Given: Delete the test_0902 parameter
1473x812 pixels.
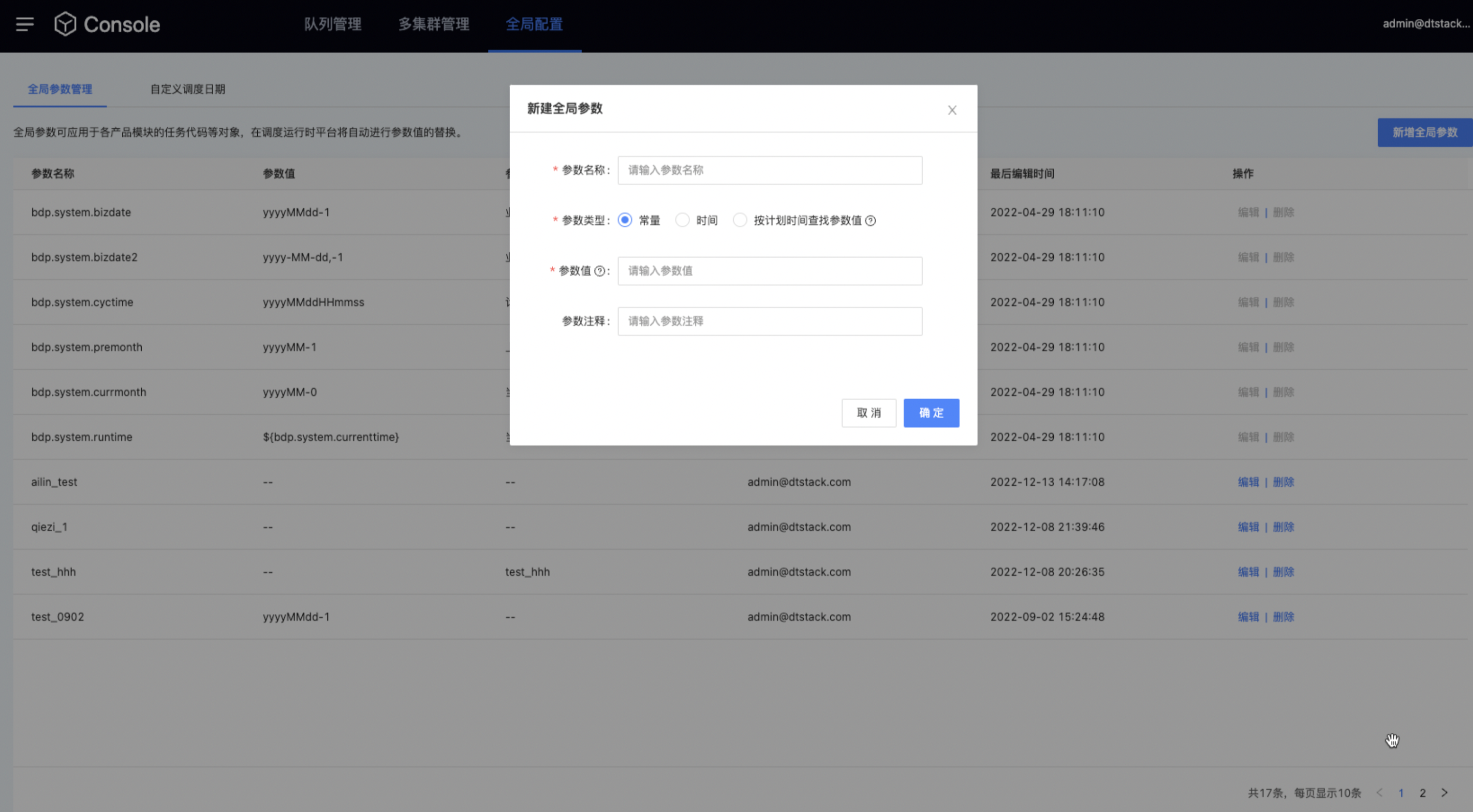Looking at the screenshot, I should point(1283,617).
